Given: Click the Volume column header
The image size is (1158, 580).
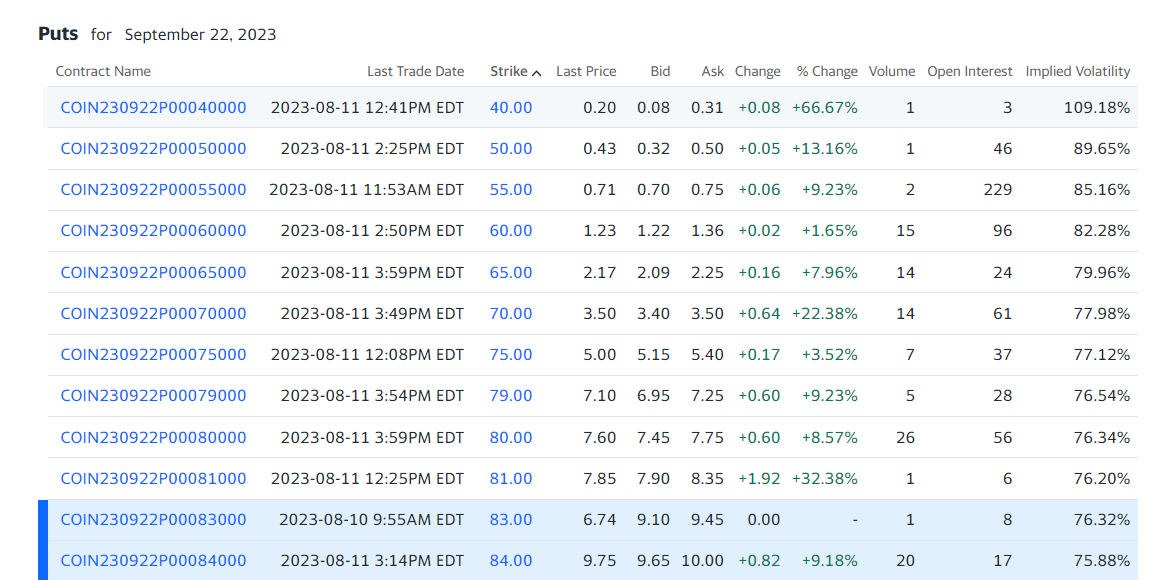Looking at the screenshot, I should point(891,71).
